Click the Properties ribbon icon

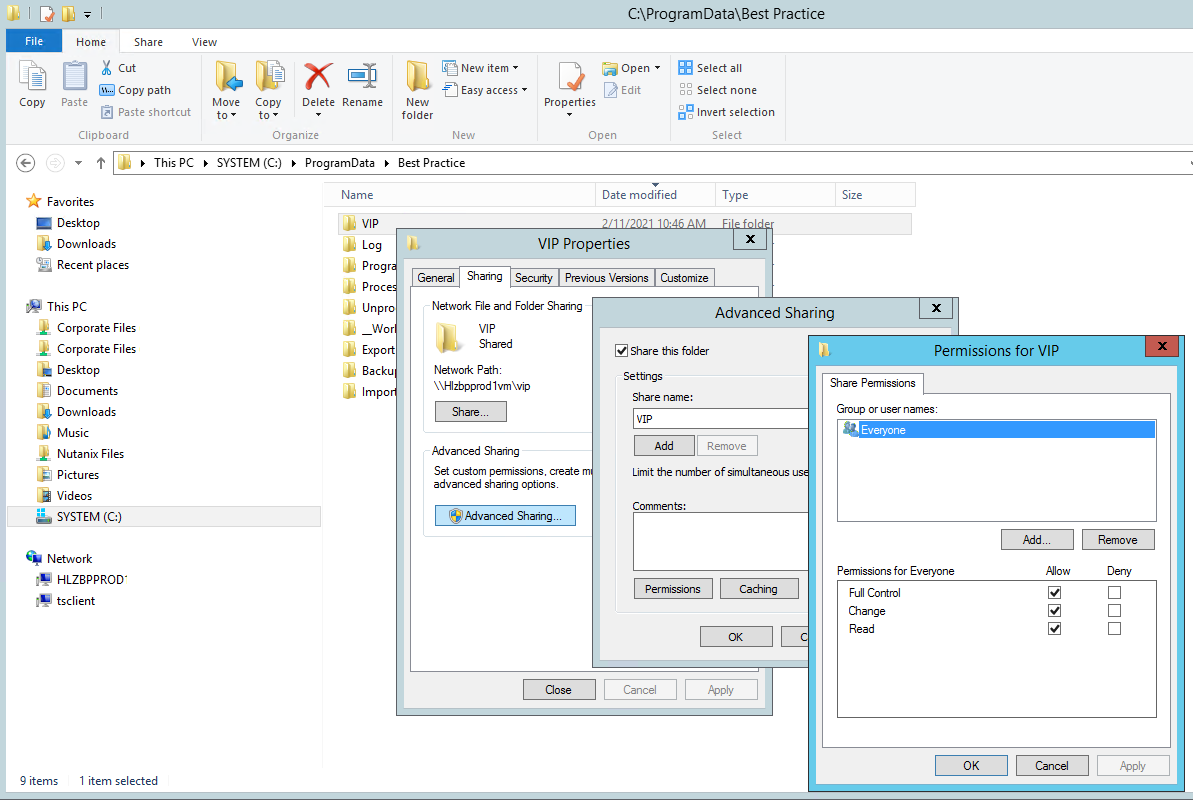coord(570,76)
